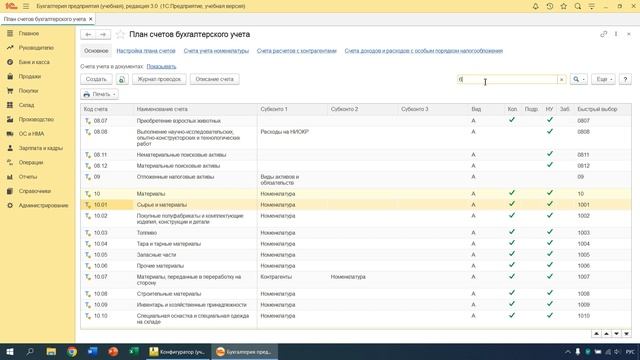Open Счета доходов и расходов link
This screenshot has height=360, width=640.
(x=424, y=51)
